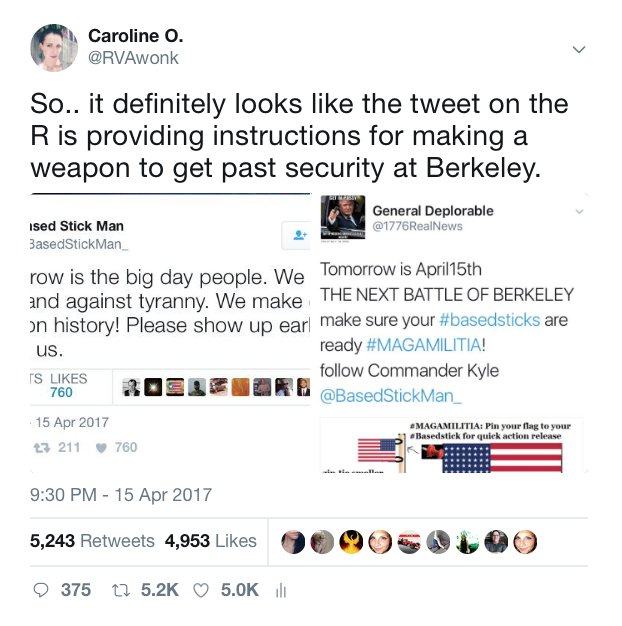This screenshot has height=626, width=622.
Task: Open Caroline O. profile avatar
Action: 53,48
